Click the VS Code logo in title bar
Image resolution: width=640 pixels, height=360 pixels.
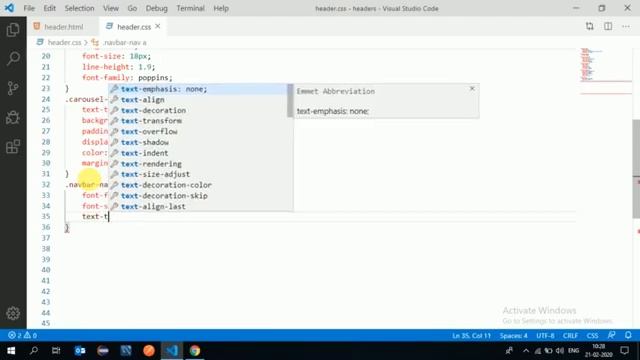click(9, 8)
